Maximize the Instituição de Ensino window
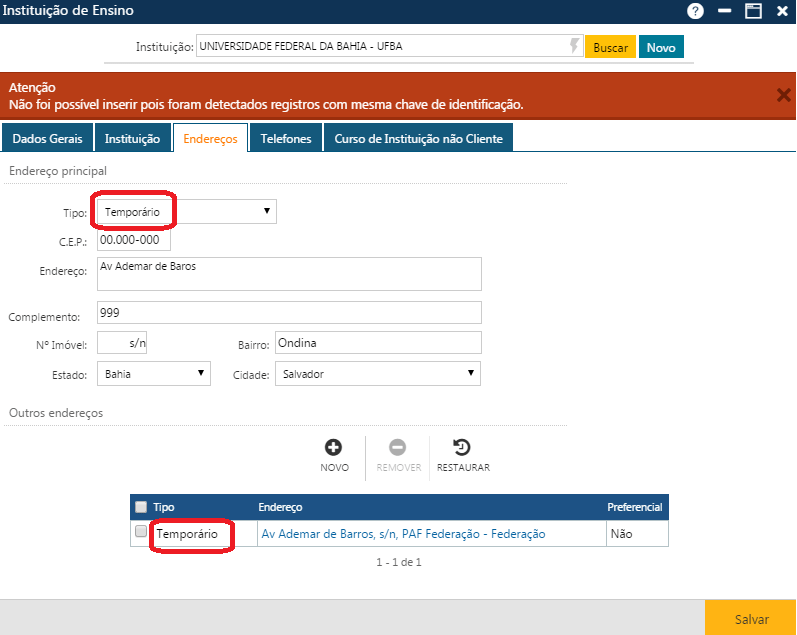797x635 pixels. pyautogui.click(x=753, y=11)
